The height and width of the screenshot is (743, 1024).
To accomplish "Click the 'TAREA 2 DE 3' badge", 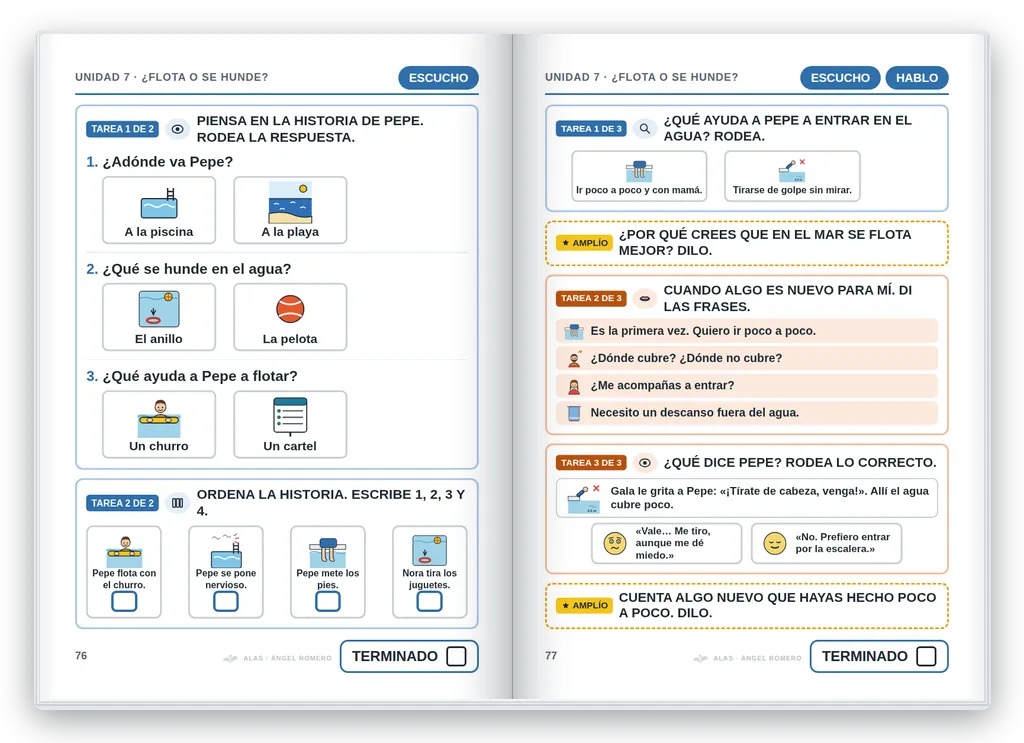I will point(591,298).
